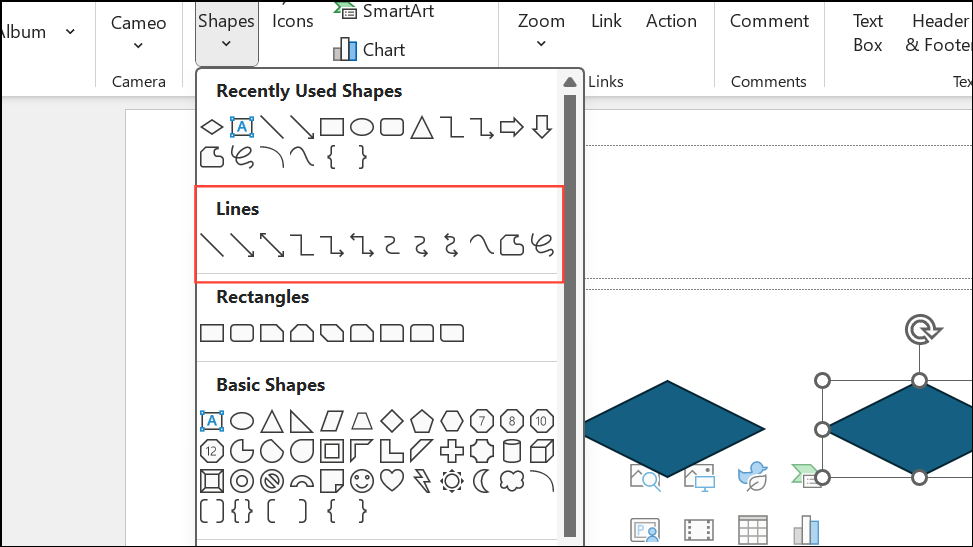This screenshot has height=547, width=973.
Task: Choose the Down Arrow block shape in Recently Used
Action: point(542,127)
